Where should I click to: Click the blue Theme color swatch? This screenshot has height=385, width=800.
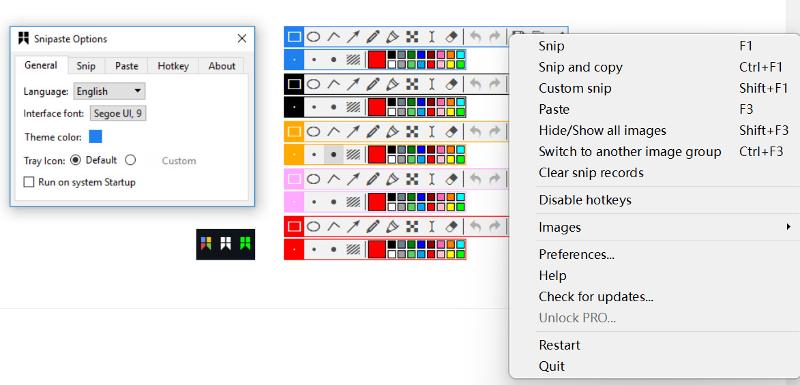(x=95, y=137)
